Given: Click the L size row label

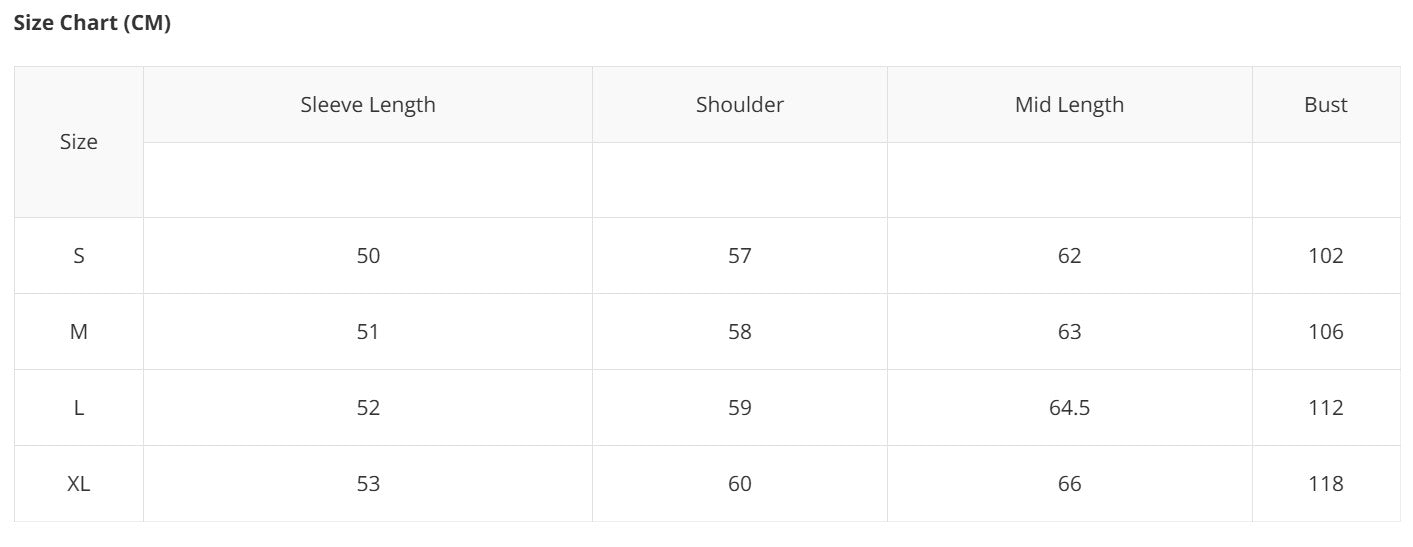Looking at the screenshot, I should [79, 408].
